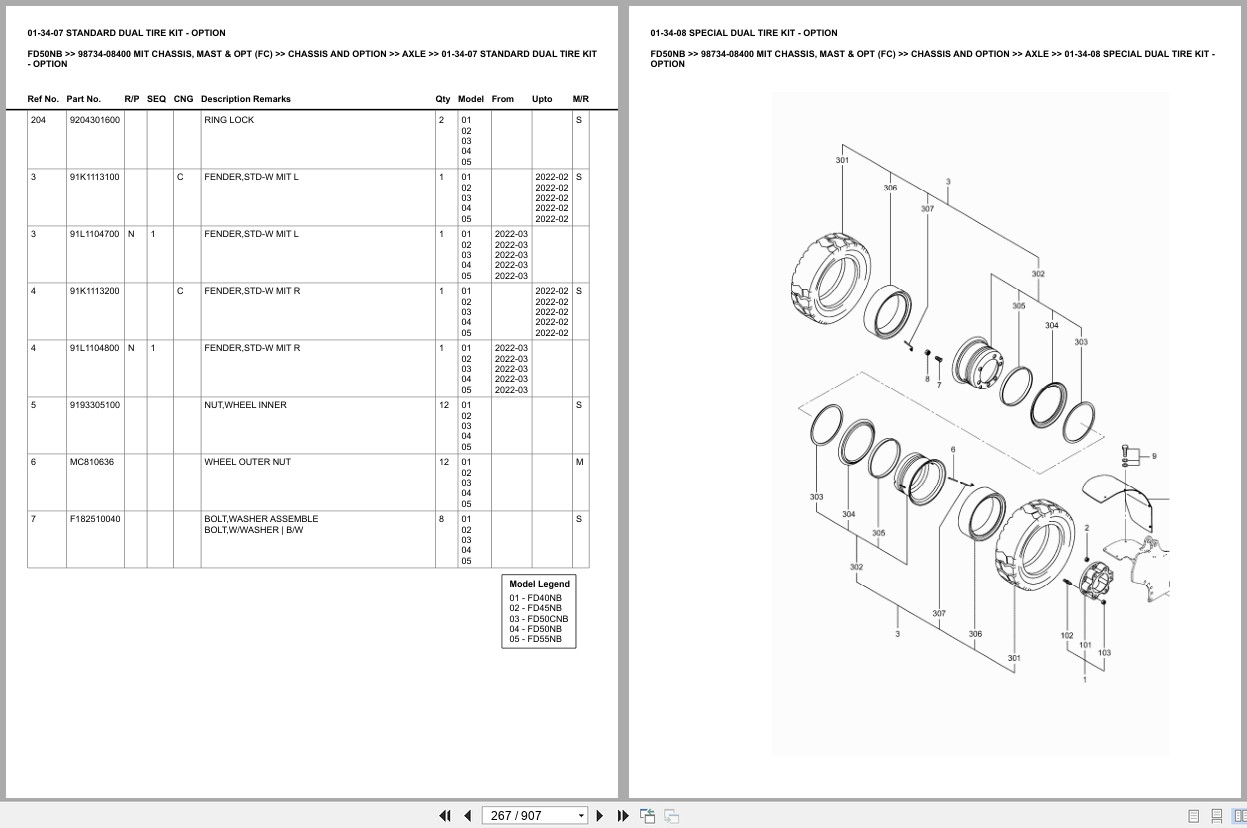
Task: Select part number 9204301600
Action: click(95, 120)
